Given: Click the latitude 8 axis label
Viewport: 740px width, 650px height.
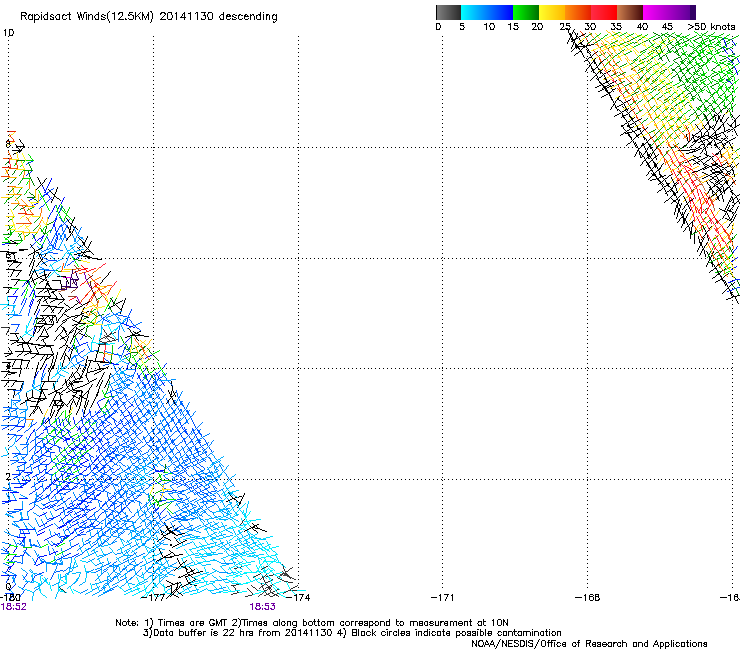Looking at the screenshot, I should point(8,144).
